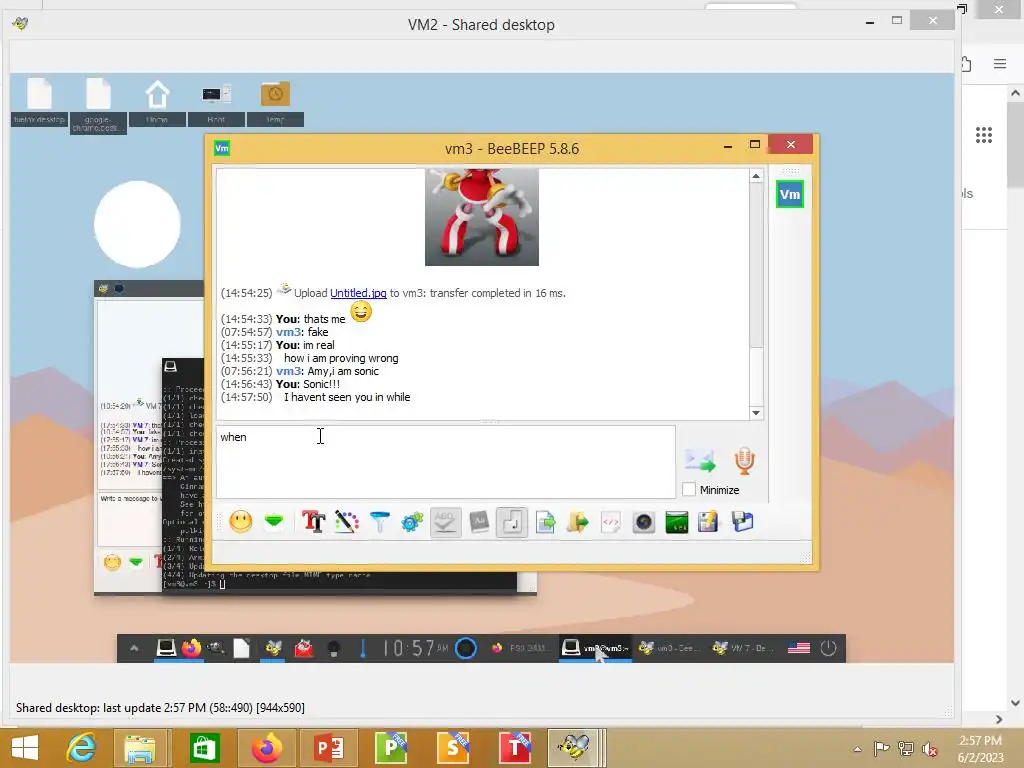Click the blue funnel filter icon

coord(379,522)
